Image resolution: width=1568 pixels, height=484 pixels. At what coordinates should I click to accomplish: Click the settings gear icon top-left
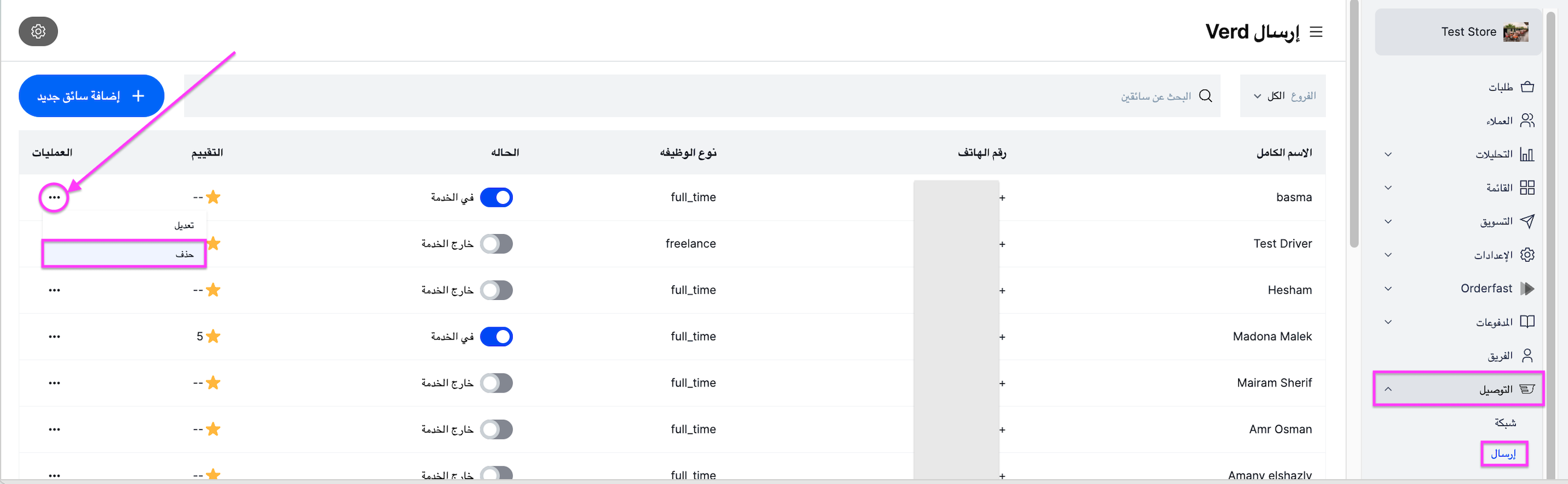point(38,31)
